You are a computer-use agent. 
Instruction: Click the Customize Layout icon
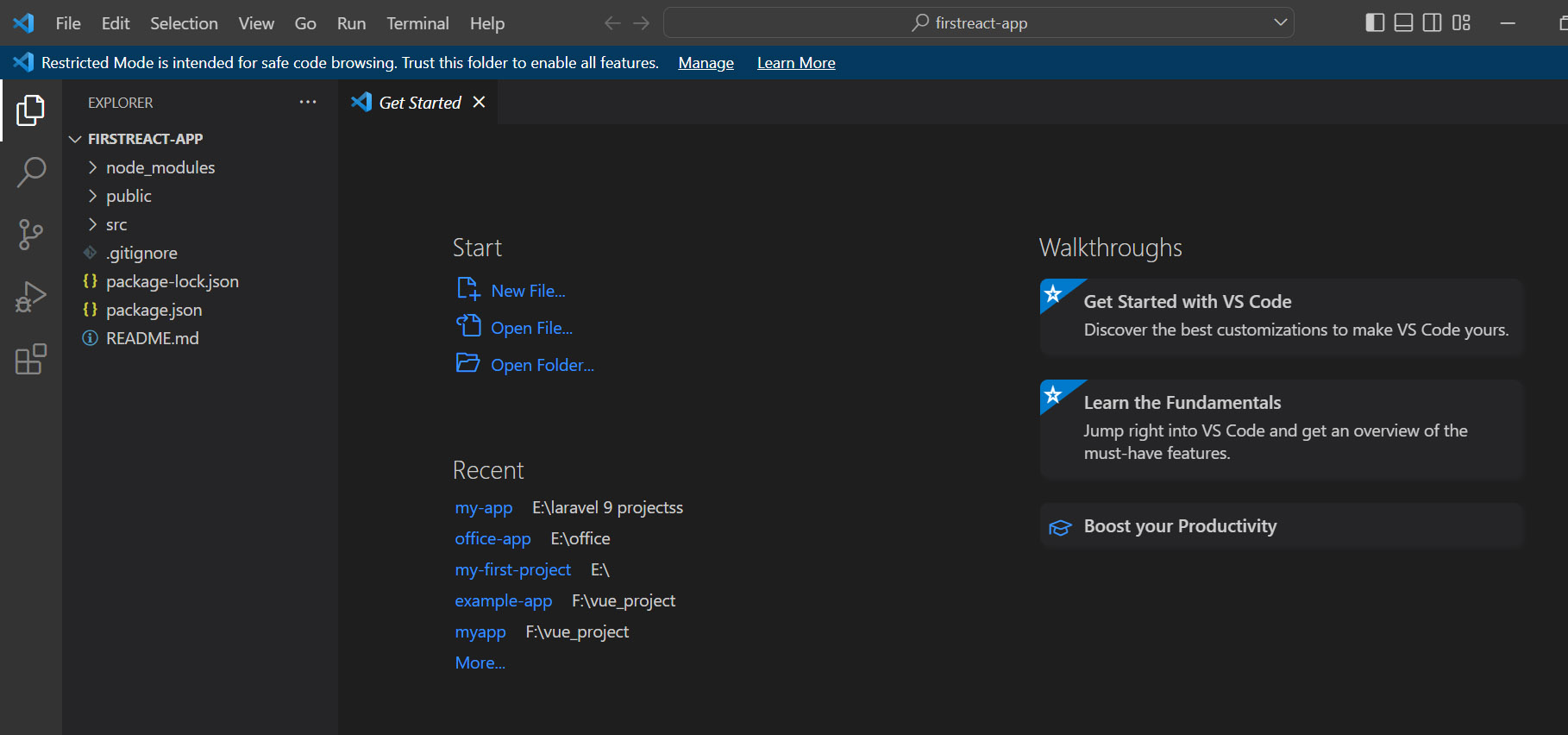[x=1461, y=23]
